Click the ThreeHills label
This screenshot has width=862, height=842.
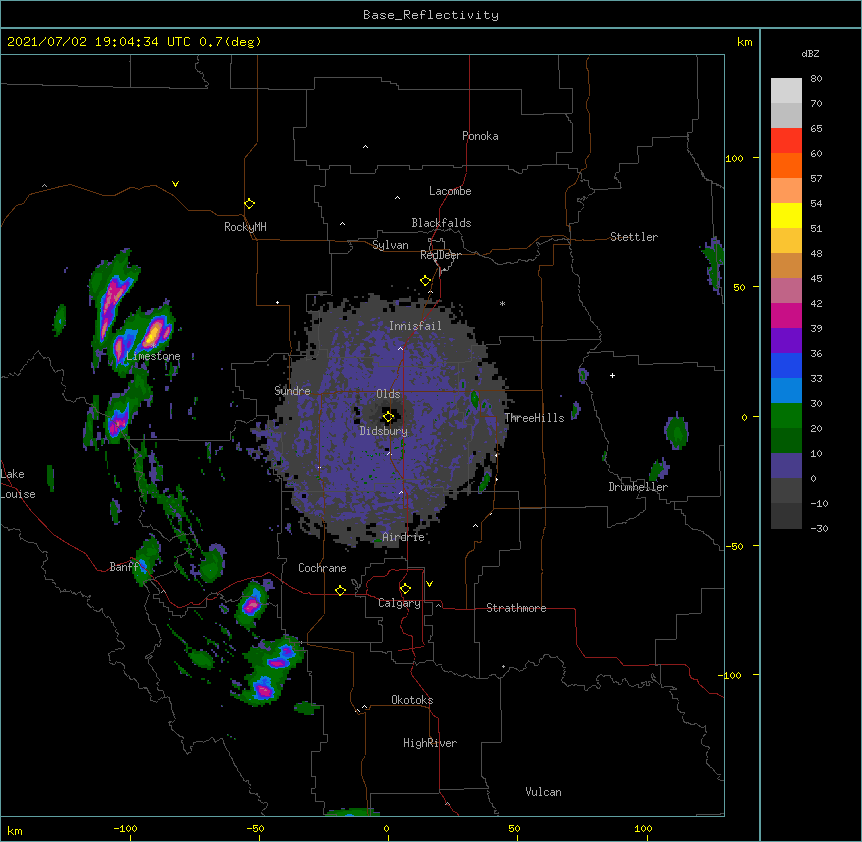[x=534, y=418]
